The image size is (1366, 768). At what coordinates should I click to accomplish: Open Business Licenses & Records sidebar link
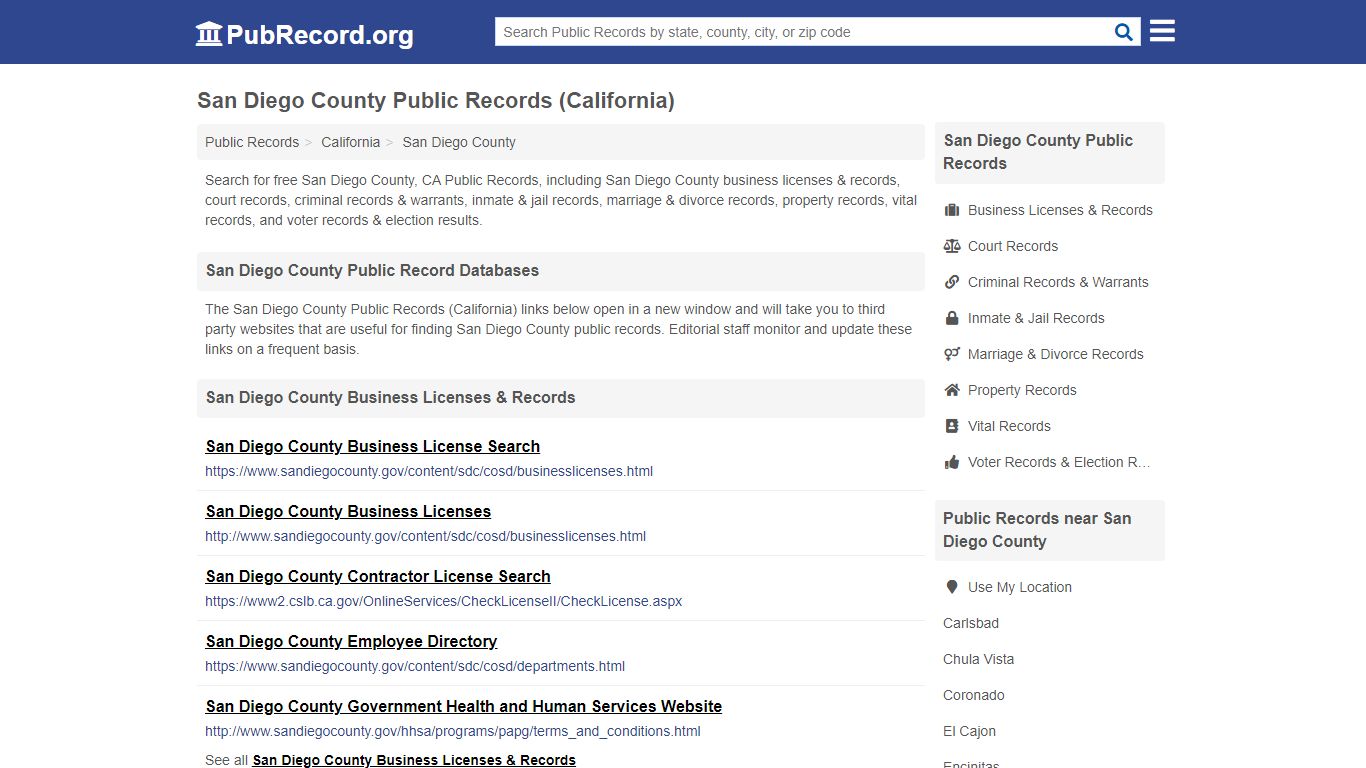(x=1060, y=210)
